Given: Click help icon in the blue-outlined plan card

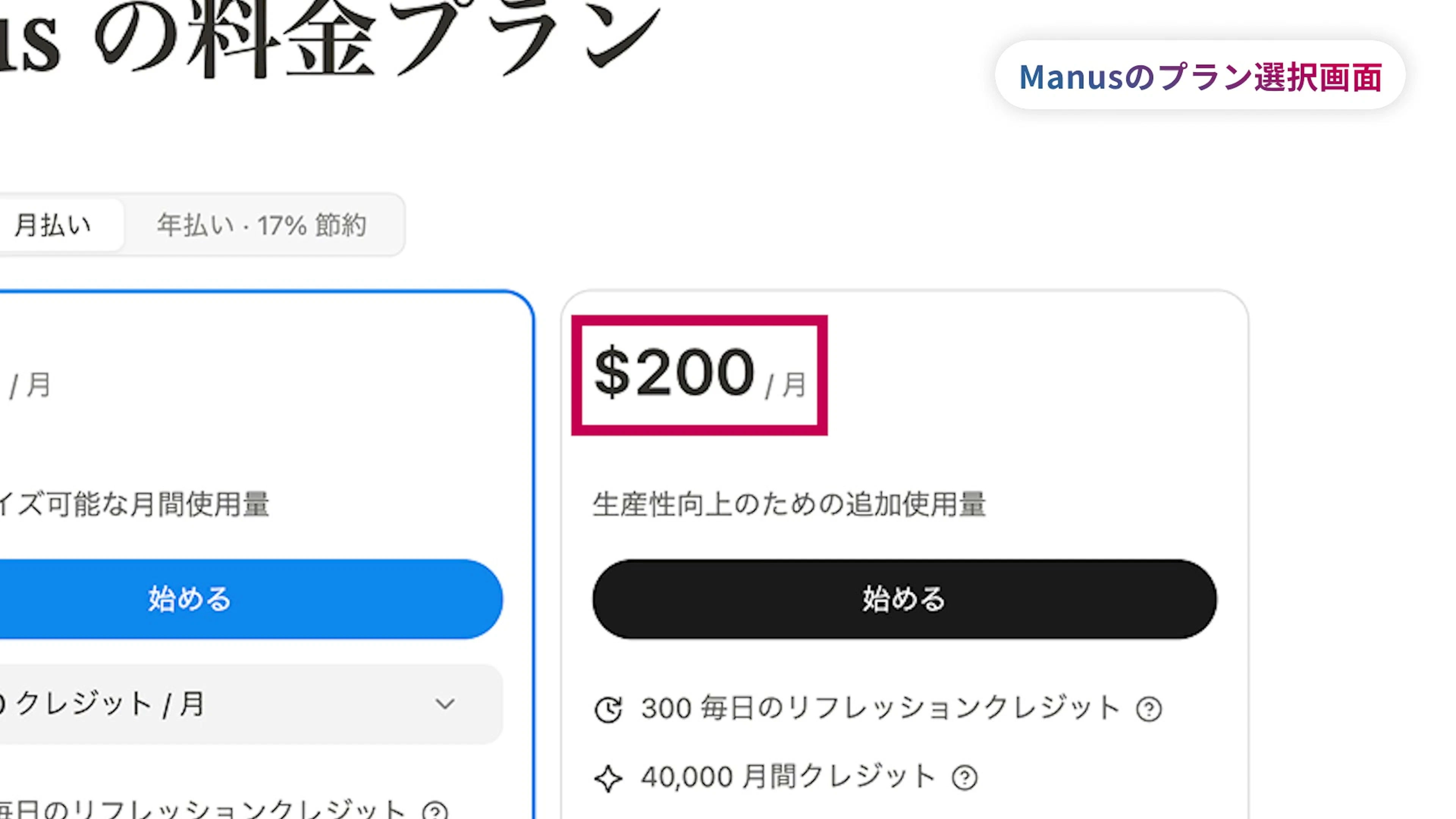Looking at the screenshot, I should click(435, 811).
